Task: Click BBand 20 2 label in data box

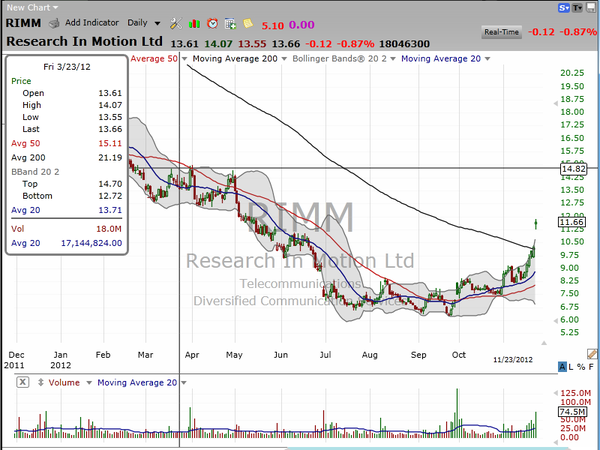Action: (35, 172)
